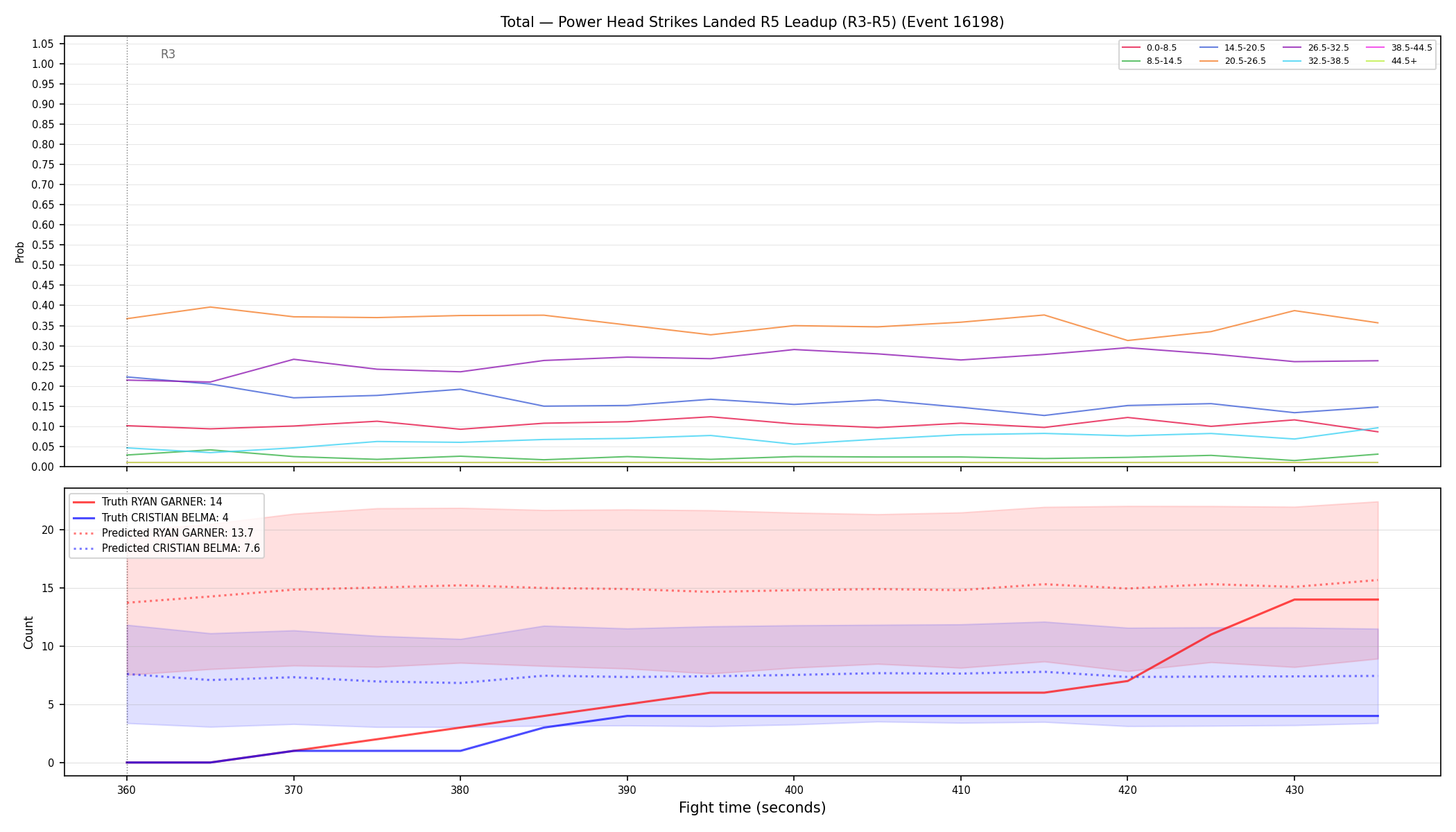Screen dimensions: 1456x832
Task: Click the orange line swatch in top legend
Action: [1210, 61]
